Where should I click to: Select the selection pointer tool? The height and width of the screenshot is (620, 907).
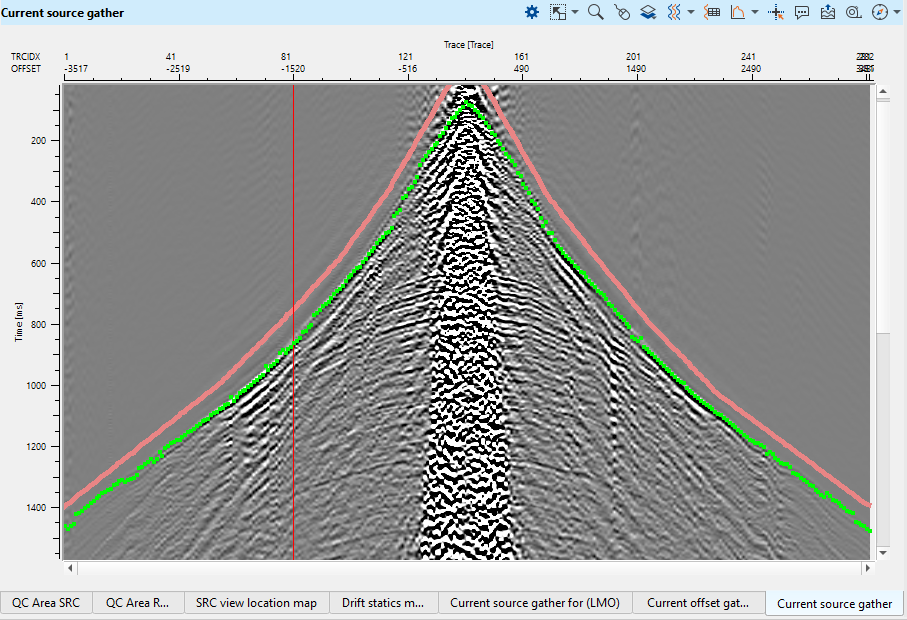(558, 12)
